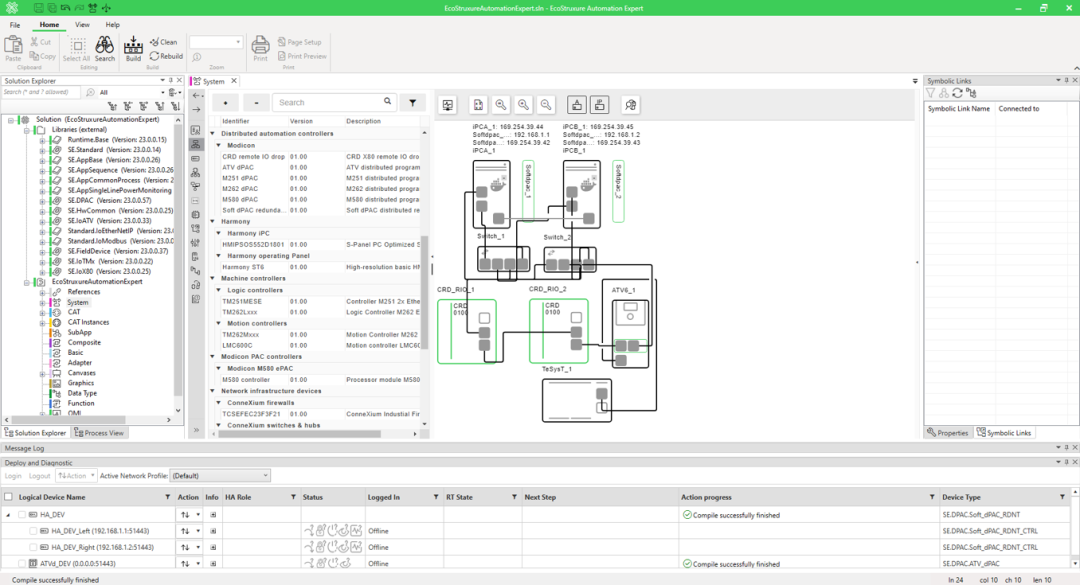
Task: Toggle the second highlighted button right of zoom icons
Action: pyautogui.click(x=600, y=105)
